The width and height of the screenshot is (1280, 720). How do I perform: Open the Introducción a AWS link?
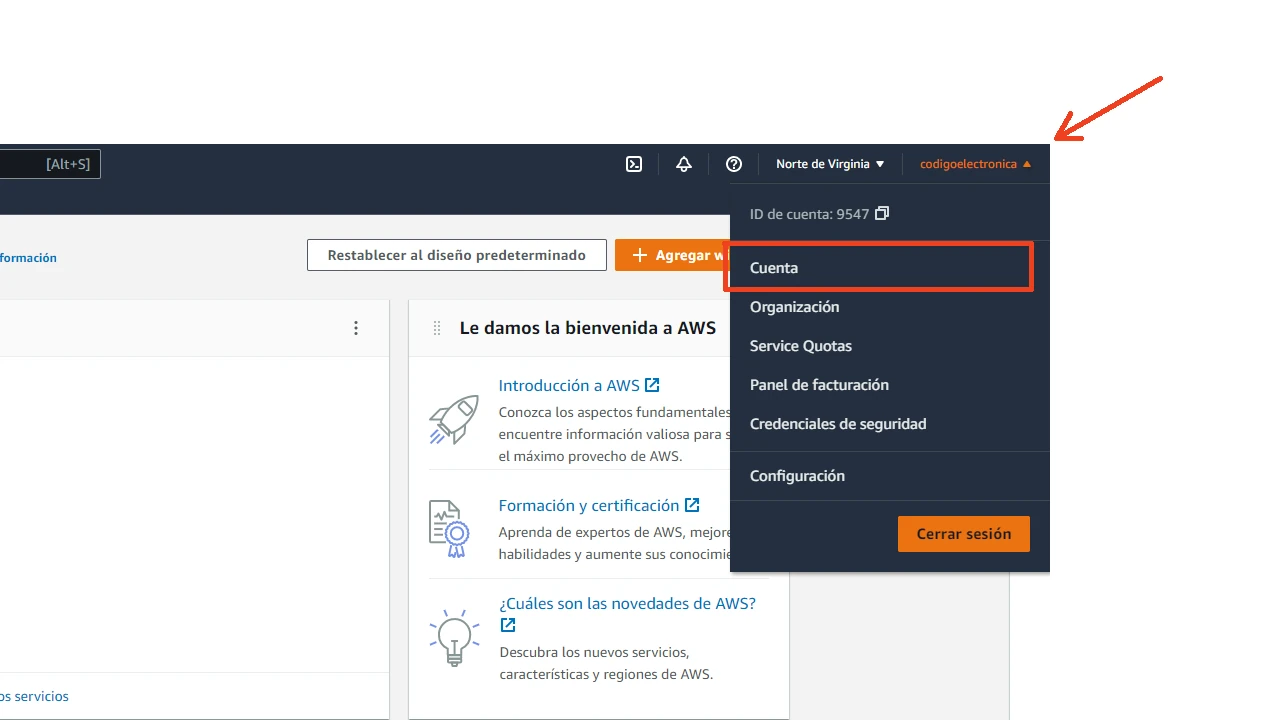point(569,385)
